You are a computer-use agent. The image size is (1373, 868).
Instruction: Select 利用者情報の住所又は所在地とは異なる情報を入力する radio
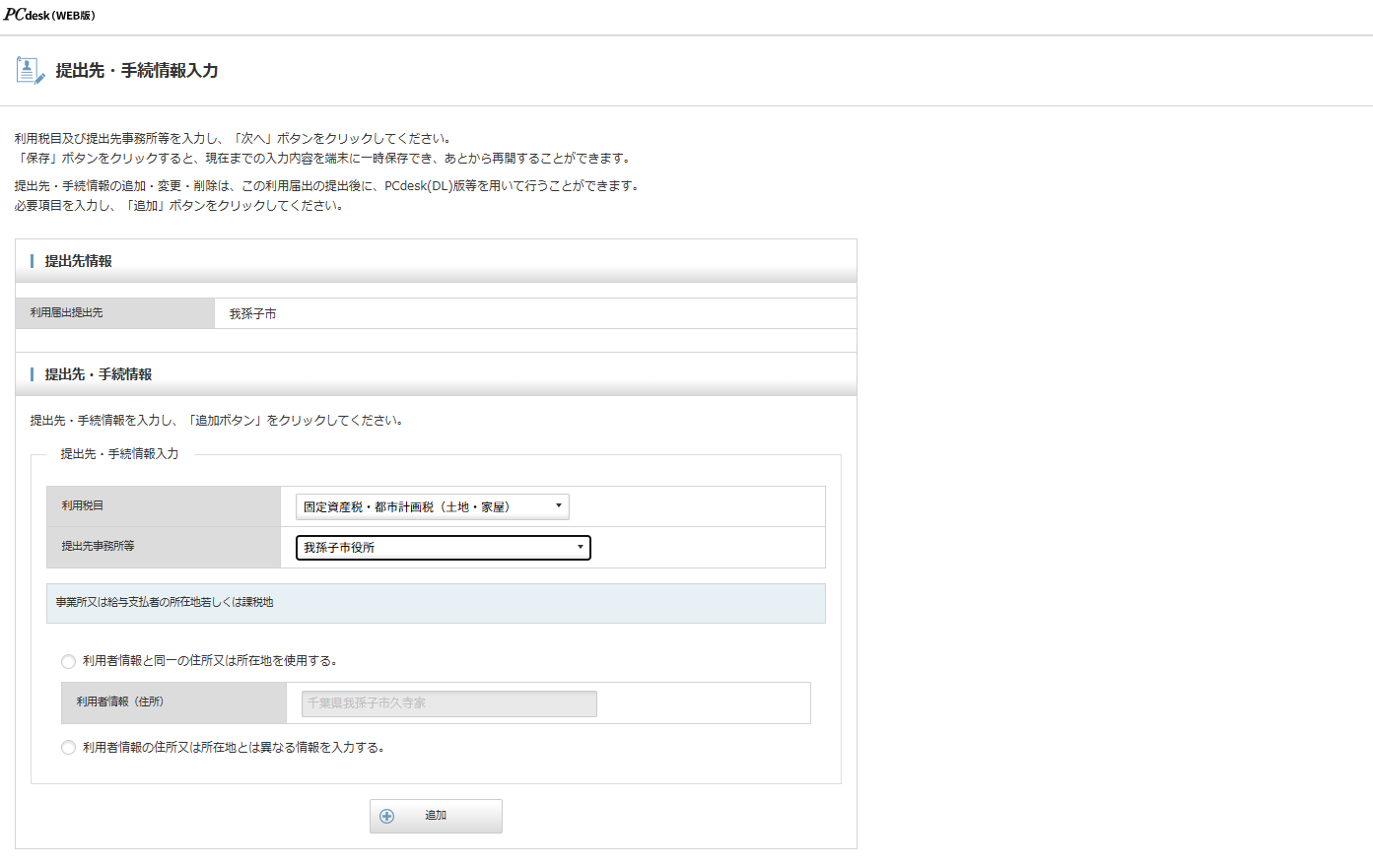(x=68, y=748)
